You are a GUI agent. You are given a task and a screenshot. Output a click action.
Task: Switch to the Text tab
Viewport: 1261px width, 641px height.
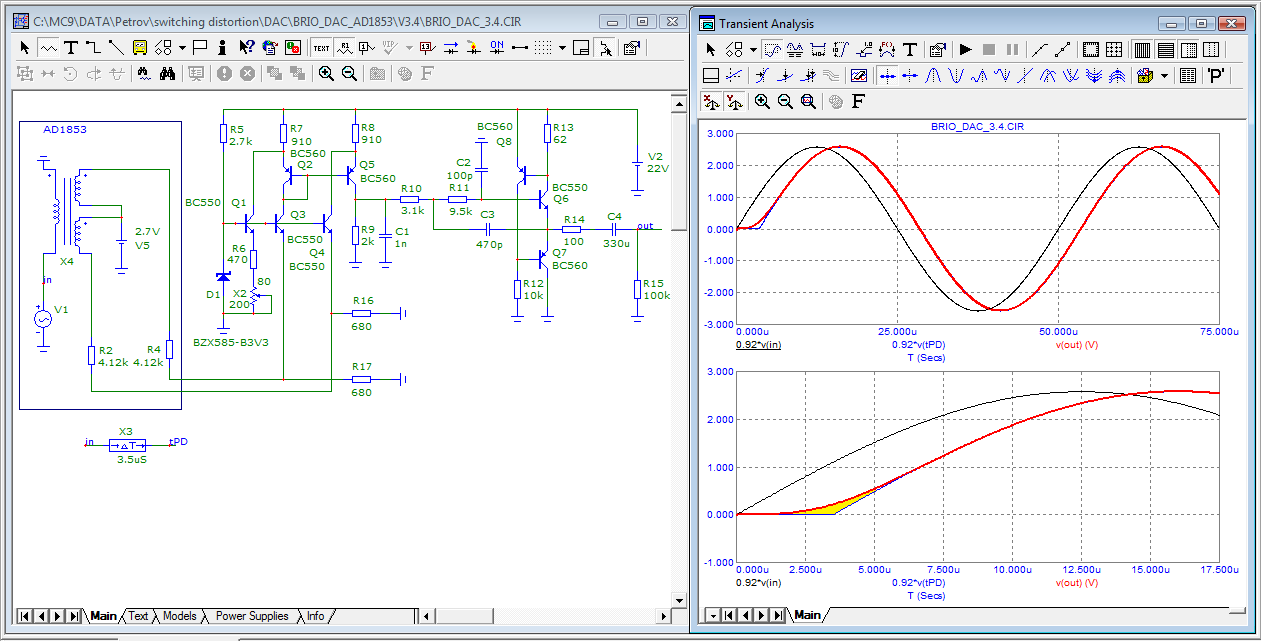tap(138, 616)
